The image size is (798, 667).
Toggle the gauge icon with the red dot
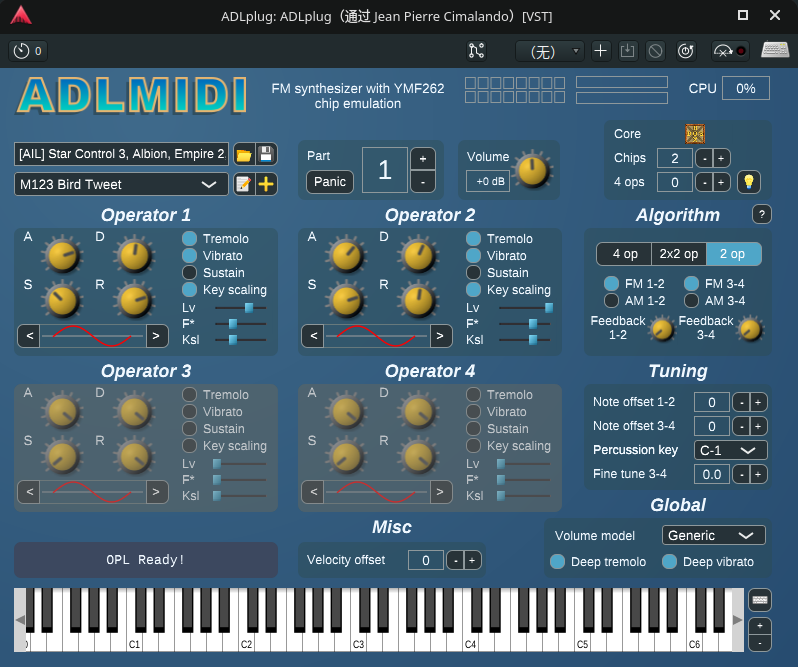[730, 51]
